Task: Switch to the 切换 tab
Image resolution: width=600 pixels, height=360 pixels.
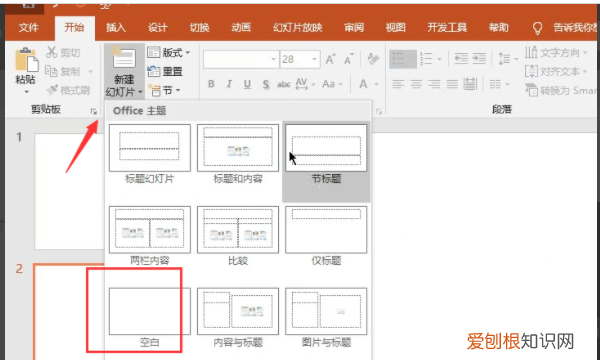Action: [199, 28]
